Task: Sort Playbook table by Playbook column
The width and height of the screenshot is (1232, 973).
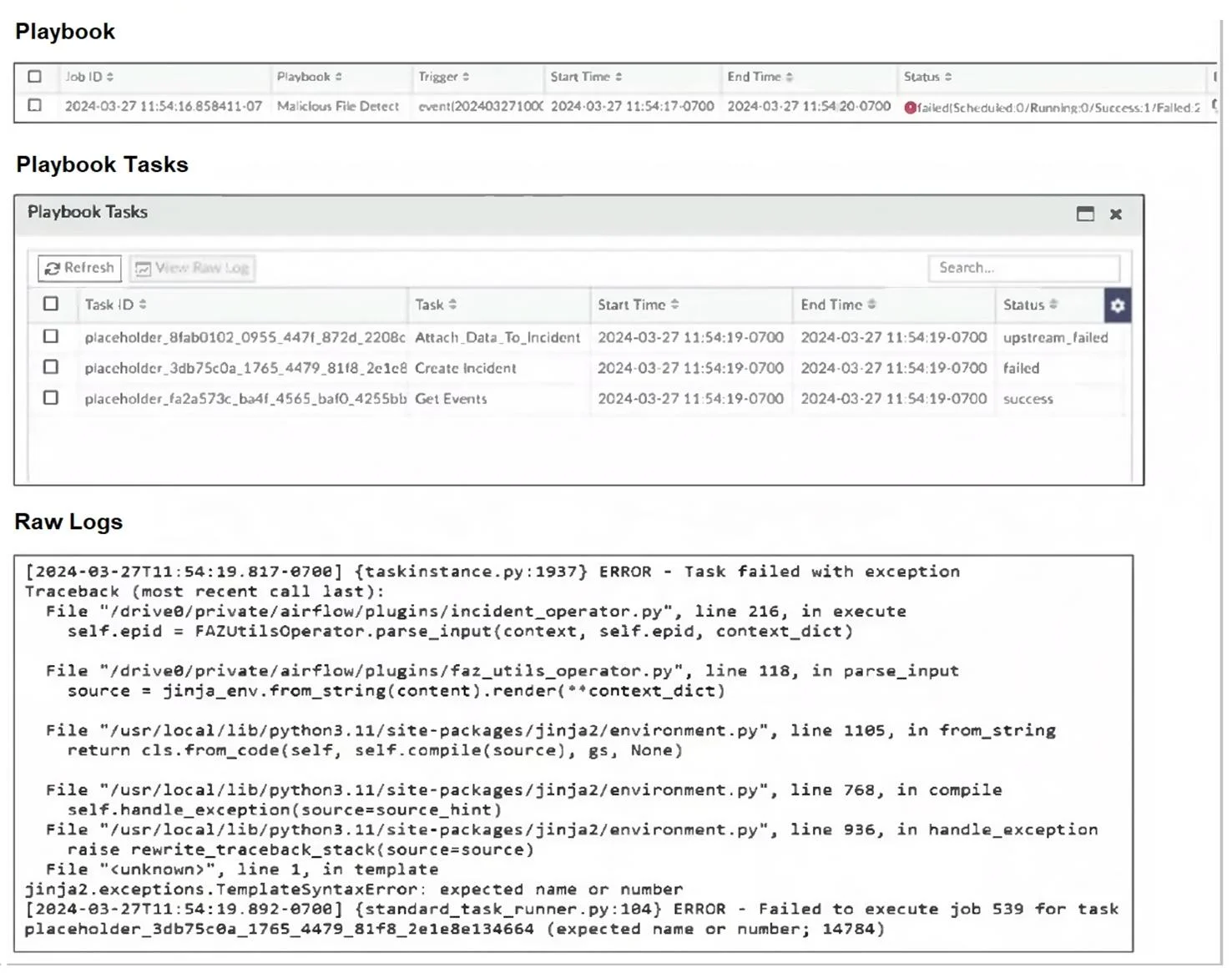Action: (310, 77)
